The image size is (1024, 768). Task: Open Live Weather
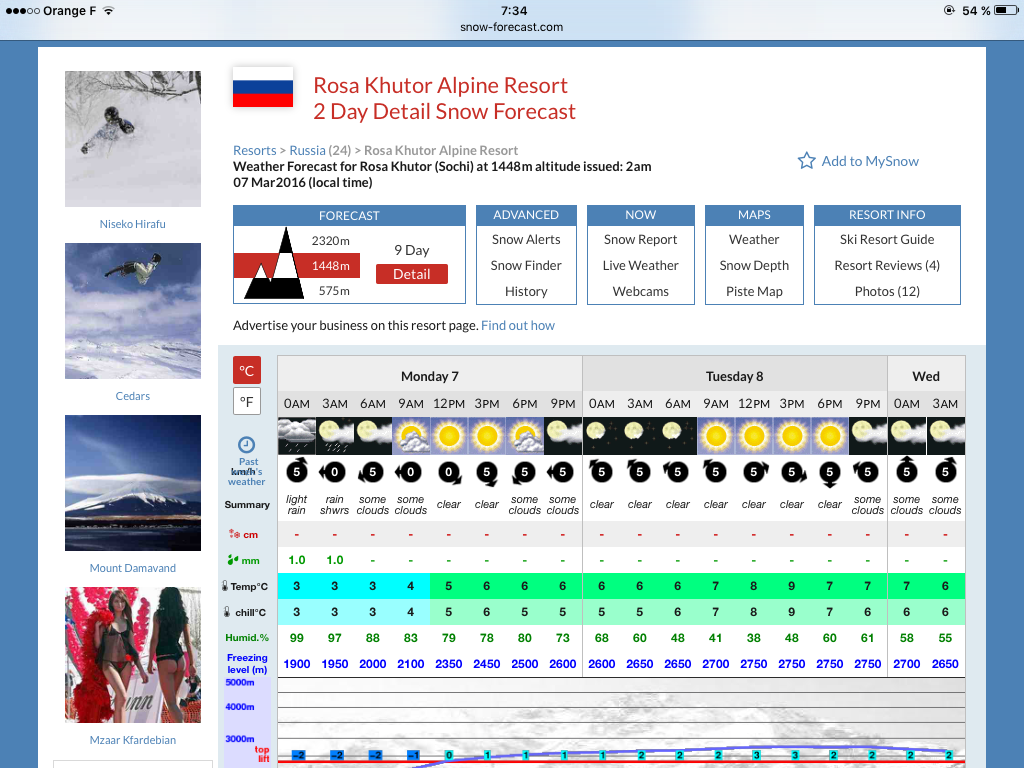coord(640,265)
